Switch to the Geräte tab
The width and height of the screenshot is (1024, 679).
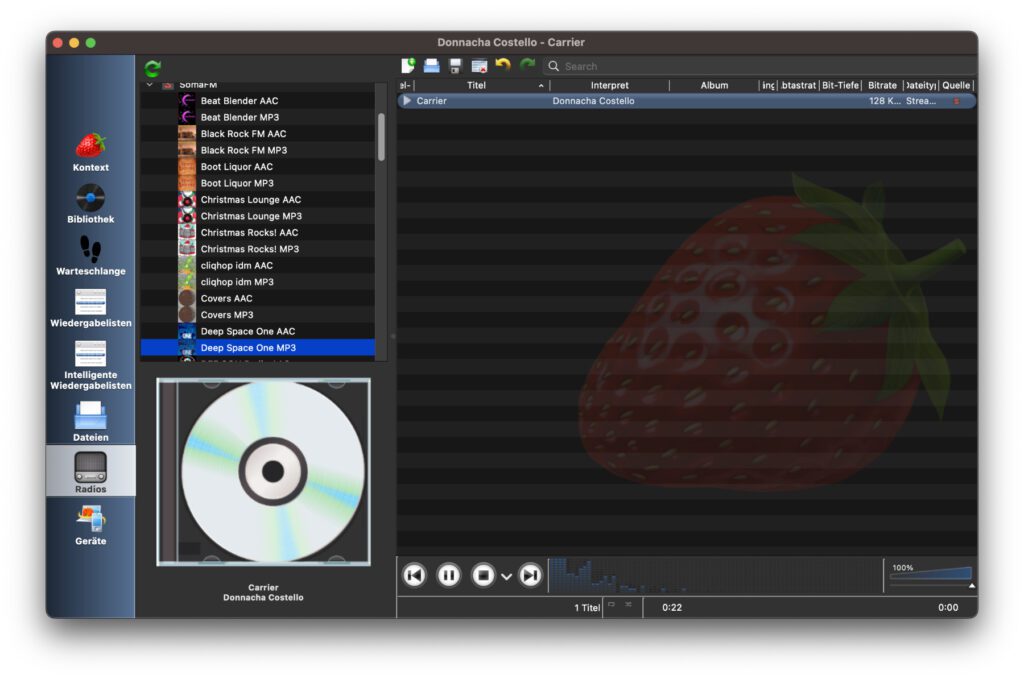[x=90, y=525]
